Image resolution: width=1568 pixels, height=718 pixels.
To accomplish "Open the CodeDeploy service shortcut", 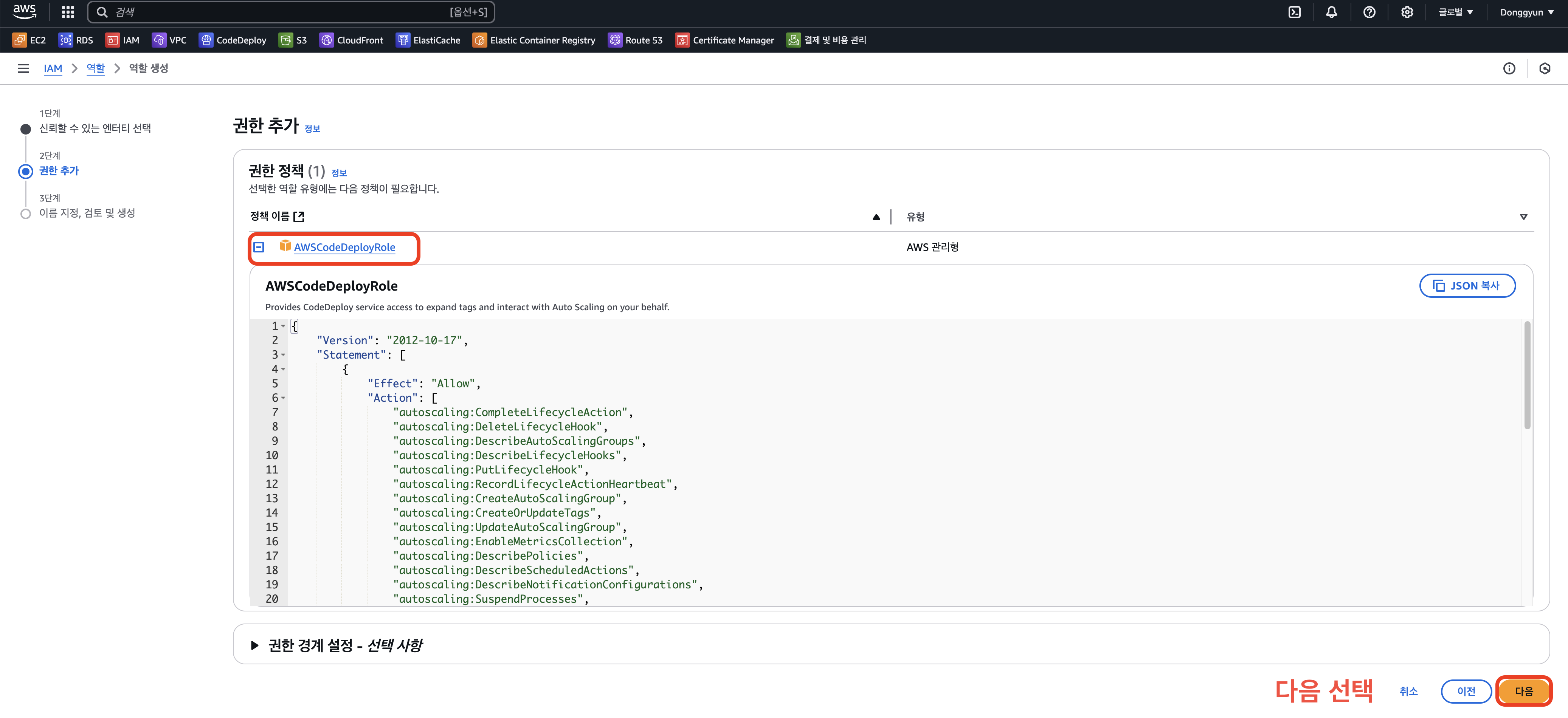I will pyautogui.click(x=233, y=40).
